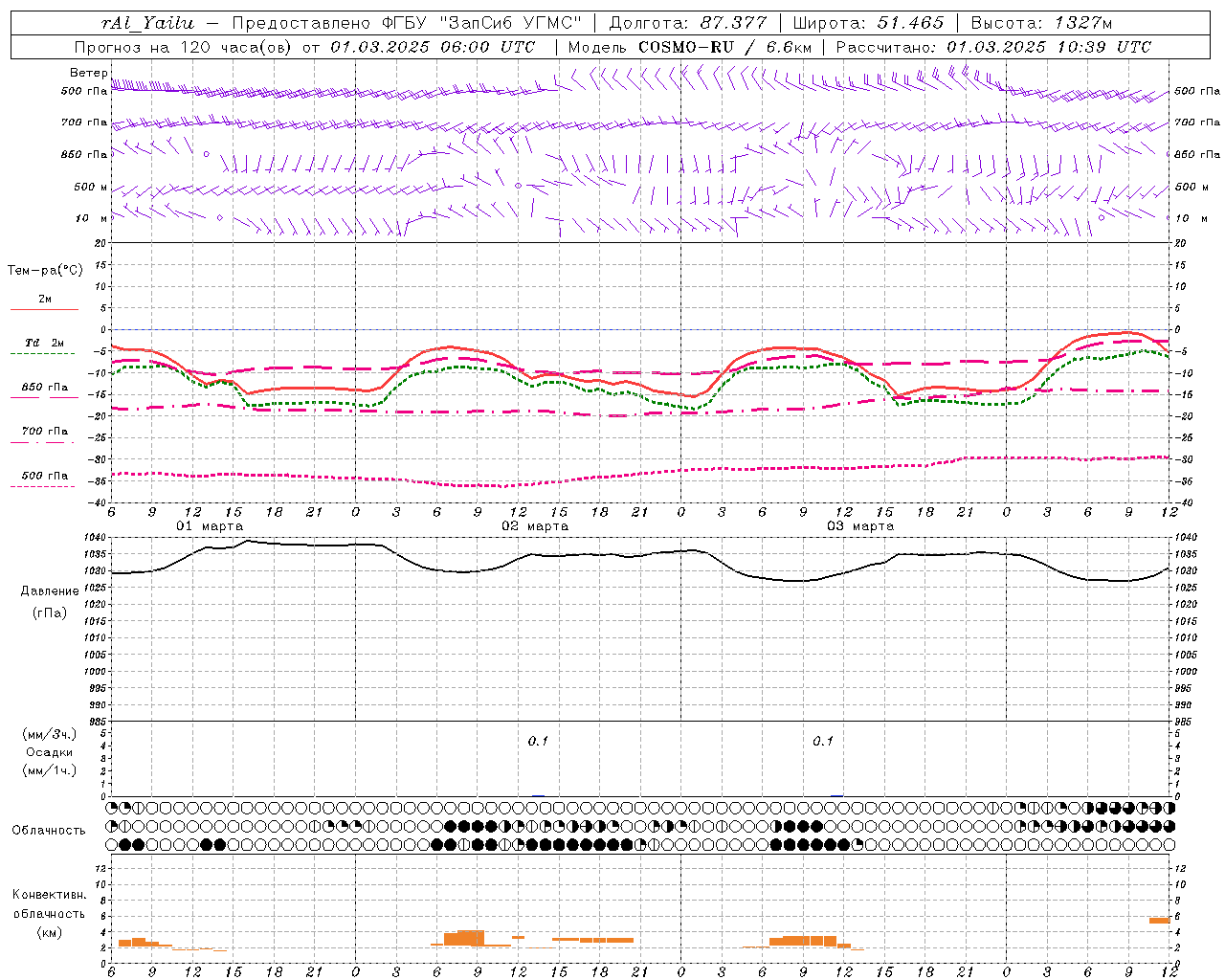This screenshot has width=1225, height=980.
Task: Click the 2м temperature legend entry
Action: click(44, 299)
